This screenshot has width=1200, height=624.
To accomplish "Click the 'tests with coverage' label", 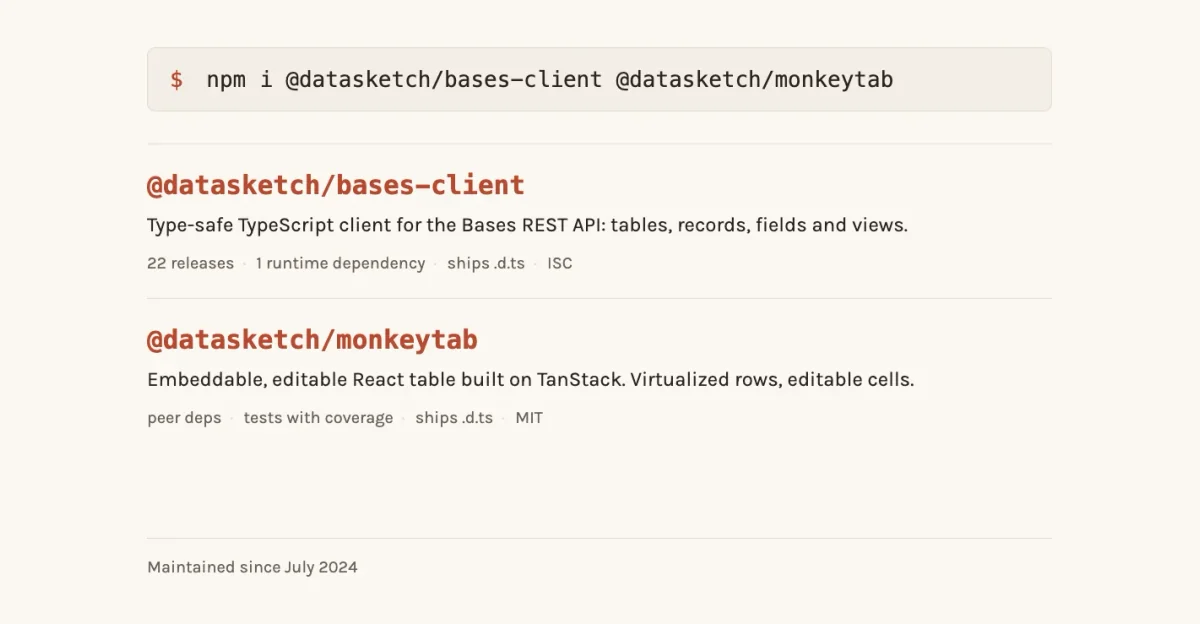I will point(318,418).
